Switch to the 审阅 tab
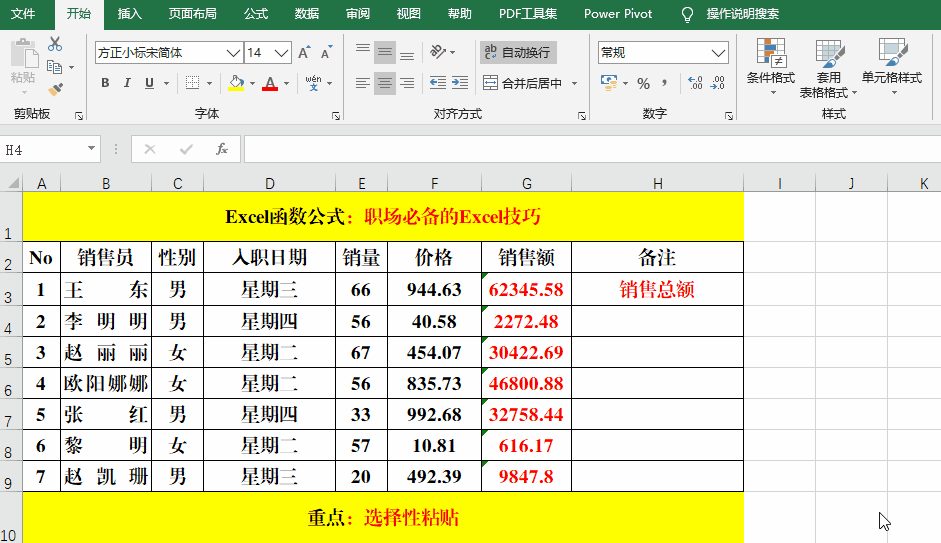This screenshot has height=543, width=941. [x=358, y=14]
